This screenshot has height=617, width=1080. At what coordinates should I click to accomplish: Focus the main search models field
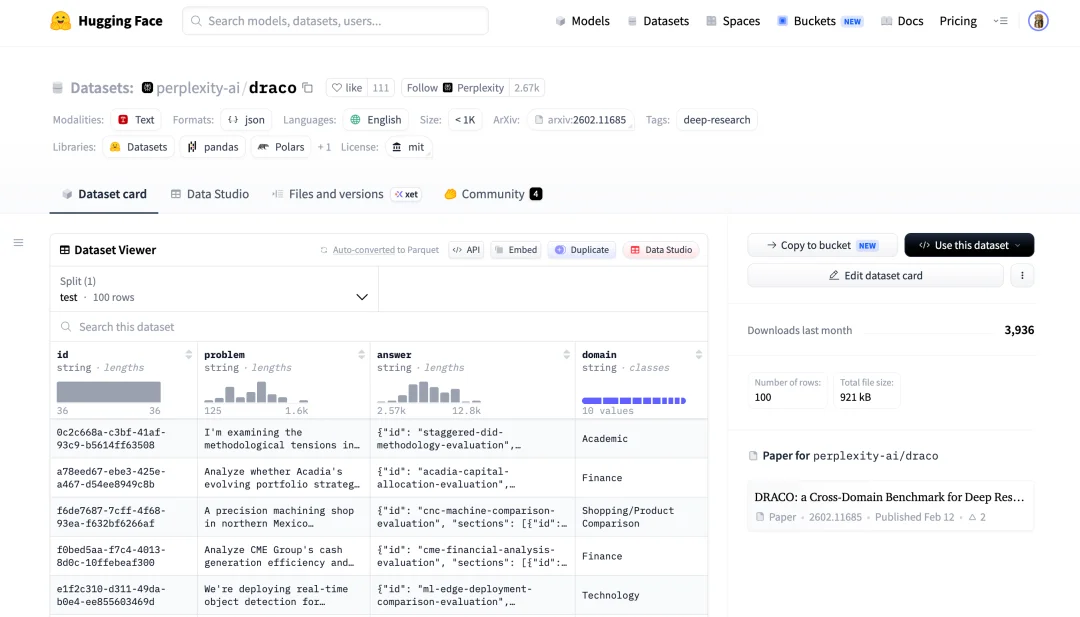[x=335, y=21]
